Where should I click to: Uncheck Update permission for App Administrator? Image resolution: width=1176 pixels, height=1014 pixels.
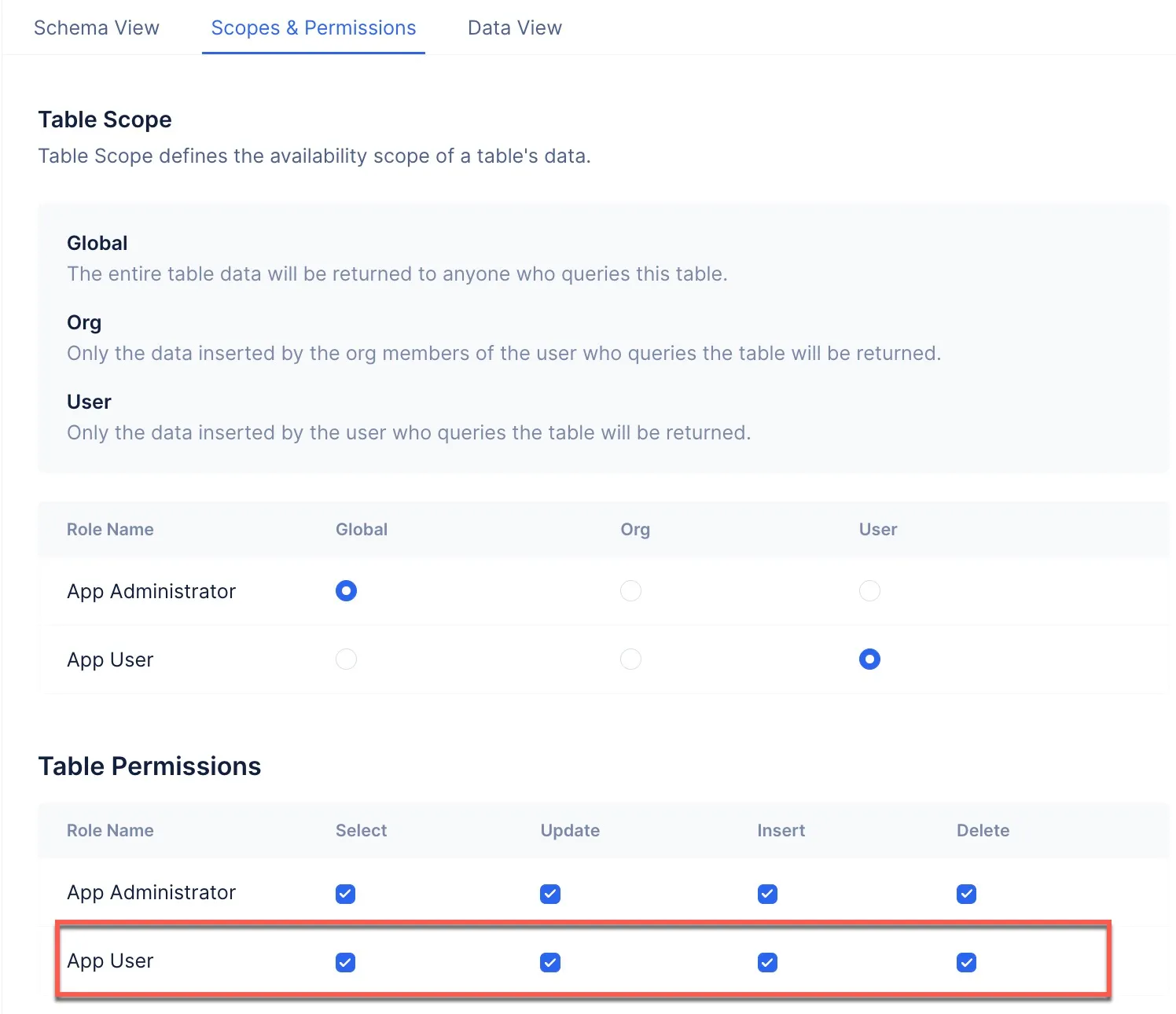(x=550, y=894)
